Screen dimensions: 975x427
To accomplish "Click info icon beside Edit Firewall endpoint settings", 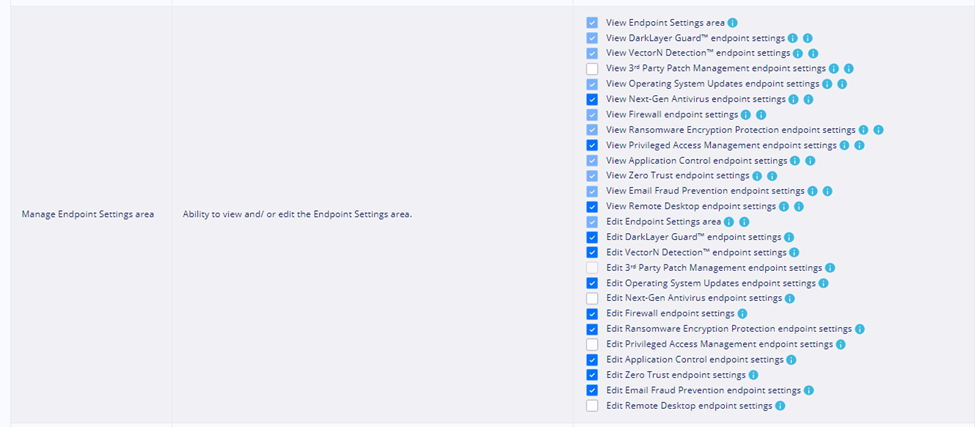I will click(742, 314).
